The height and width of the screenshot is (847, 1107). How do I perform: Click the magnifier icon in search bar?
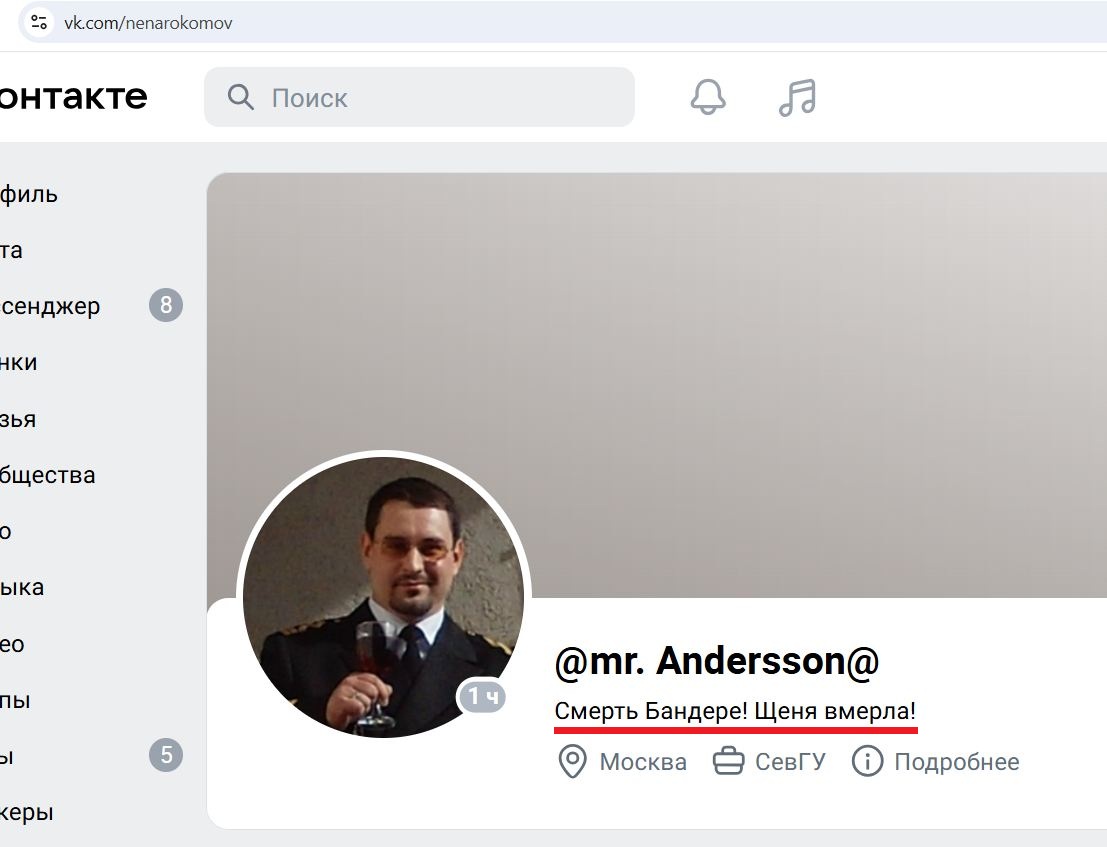tap(241, 97)
